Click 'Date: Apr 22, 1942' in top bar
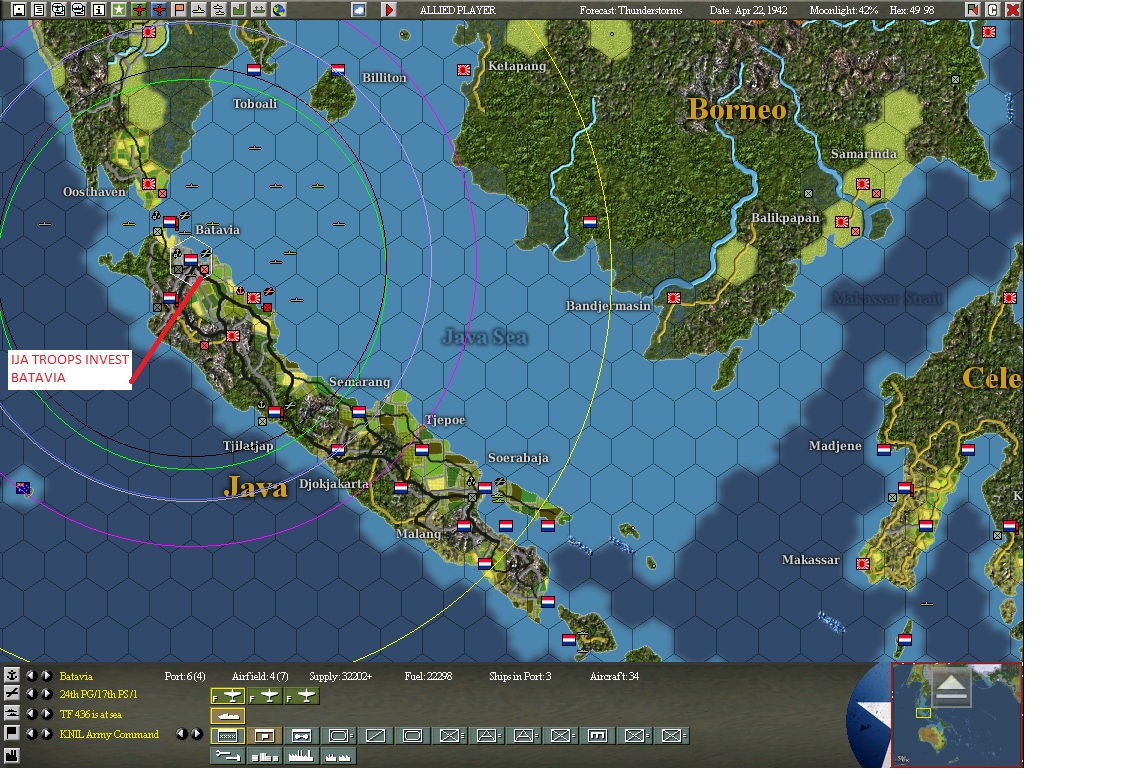 tap(748, 10)
